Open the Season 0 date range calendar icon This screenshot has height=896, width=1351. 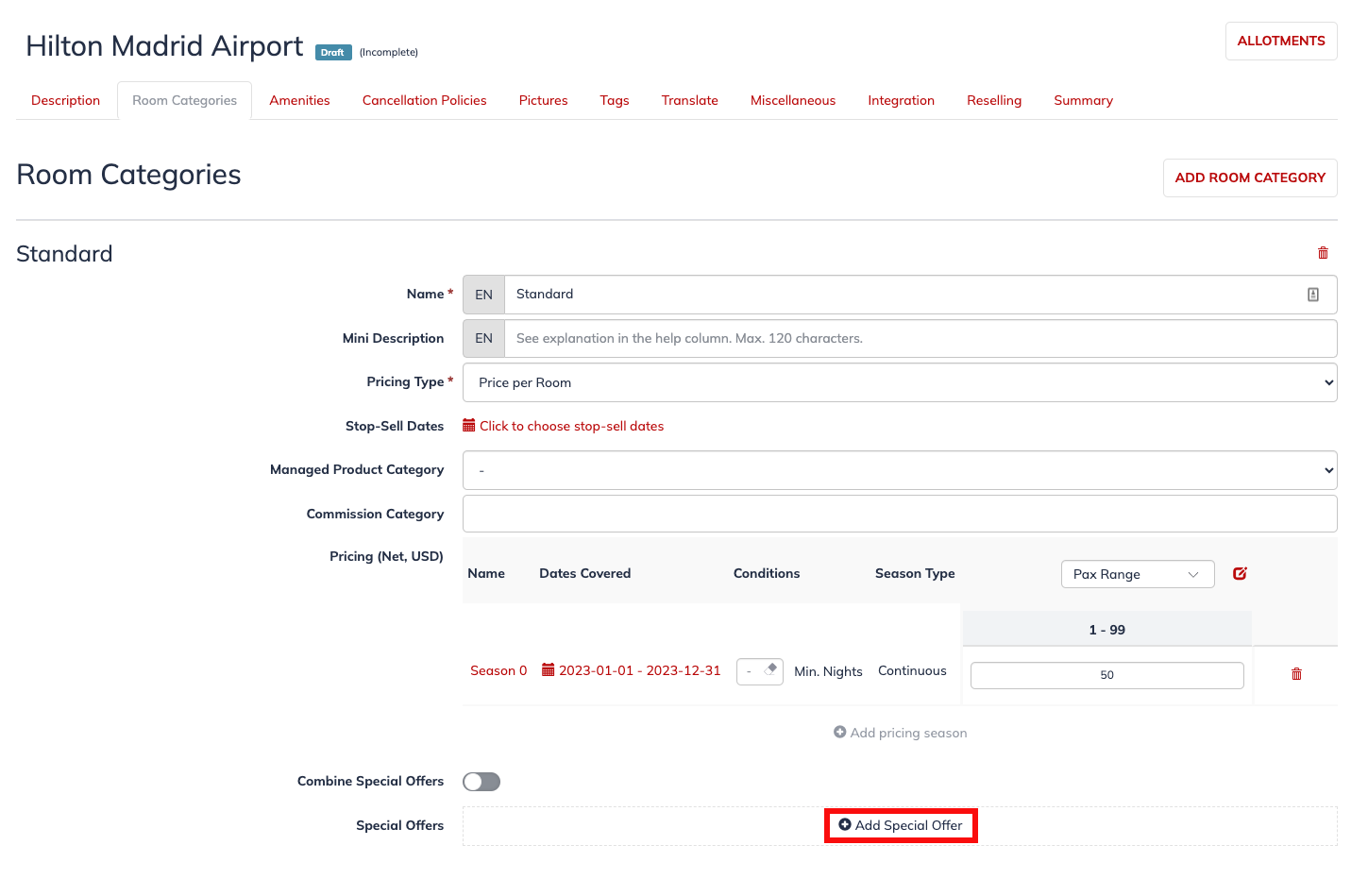click(x=548, y=670)
